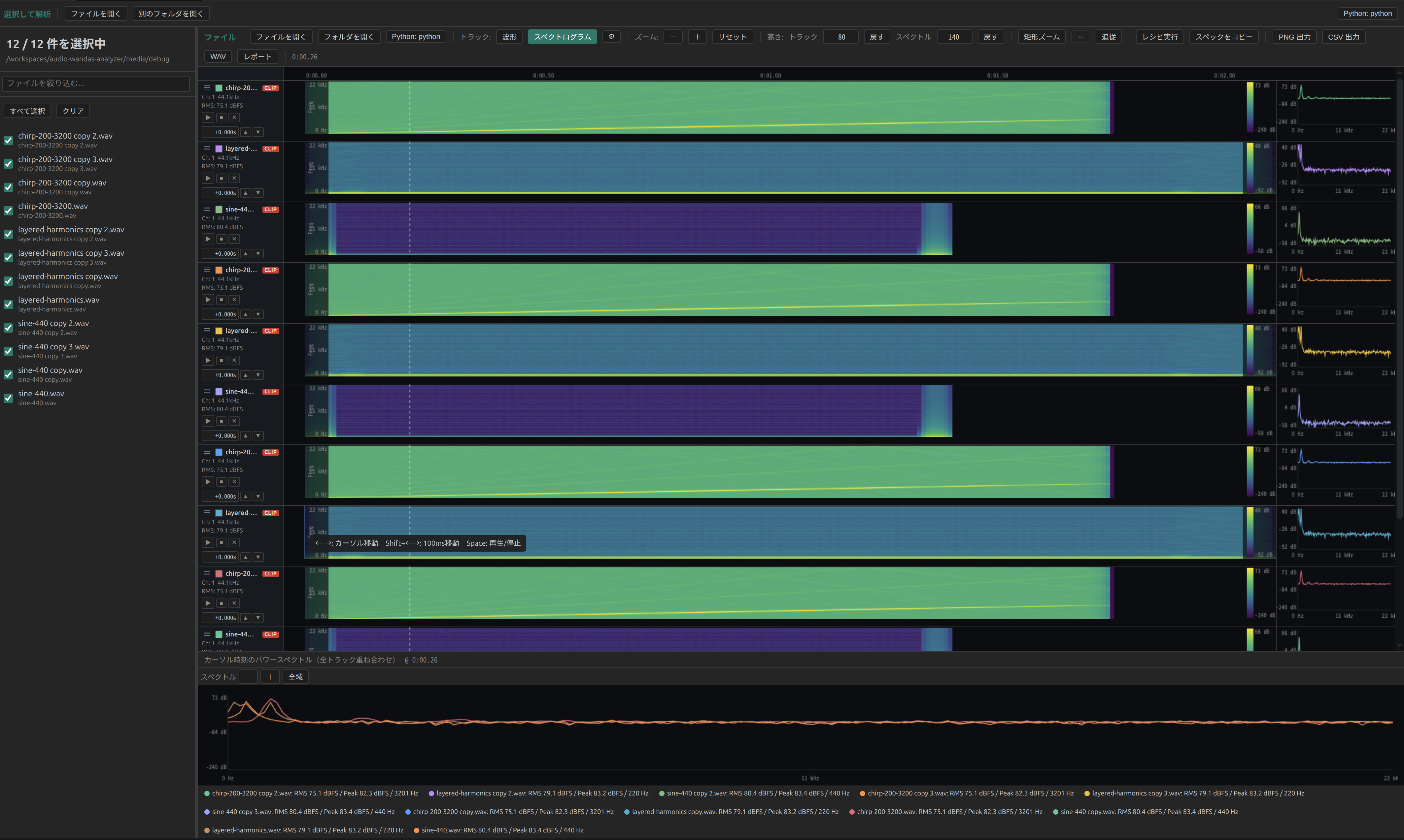
Task: Grab the drag handle of lavender sine track
Action: [207, 391]
